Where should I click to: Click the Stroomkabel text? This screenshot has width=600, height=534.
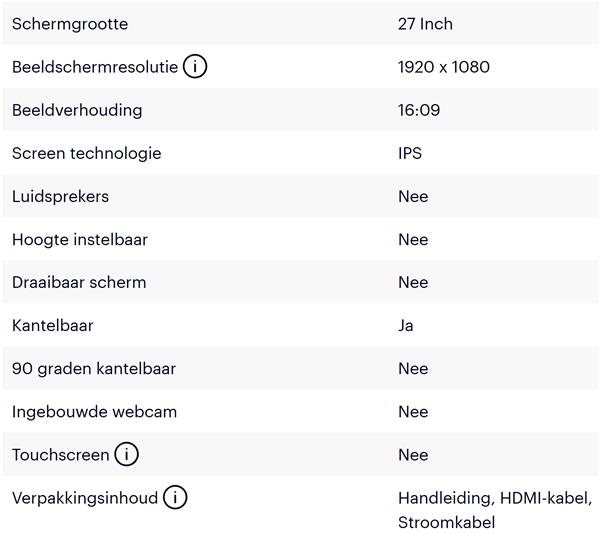pos(447,522)
